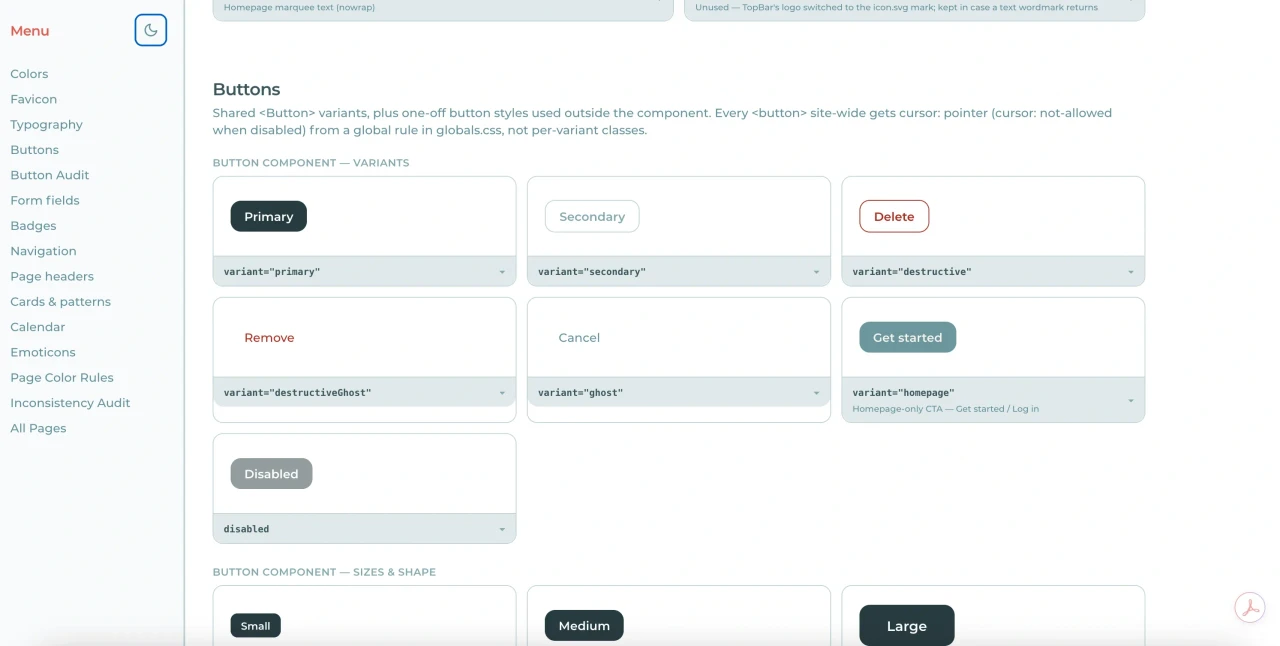Open Inconsistency Audit in sidebar

[70, 403]
